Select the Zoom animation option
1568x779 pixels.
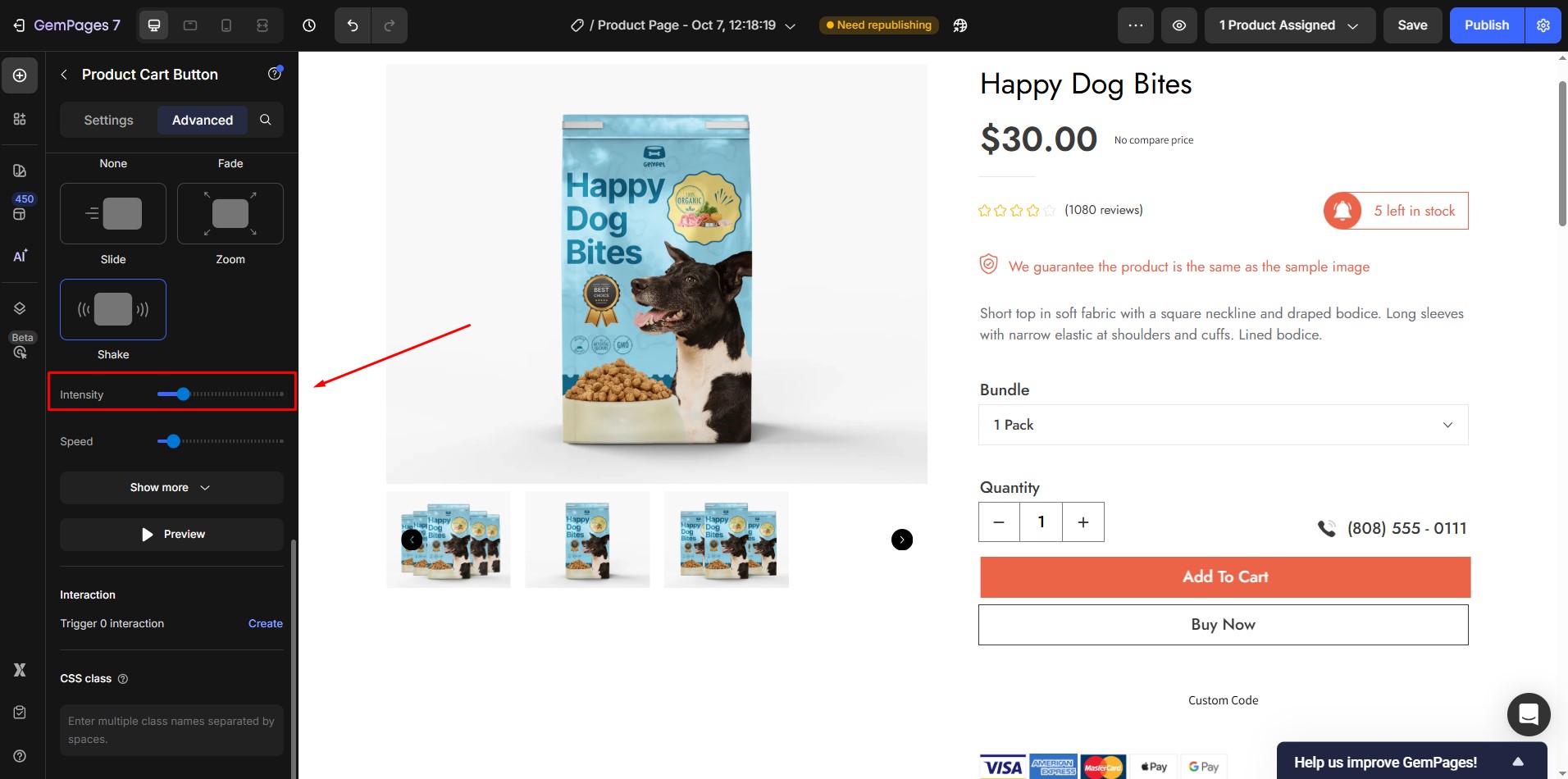[230, 214]
